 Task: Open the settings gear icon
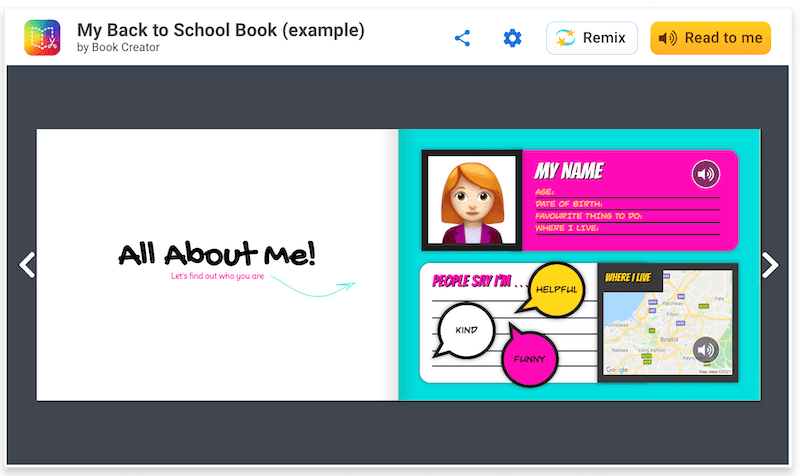[512, 38]
